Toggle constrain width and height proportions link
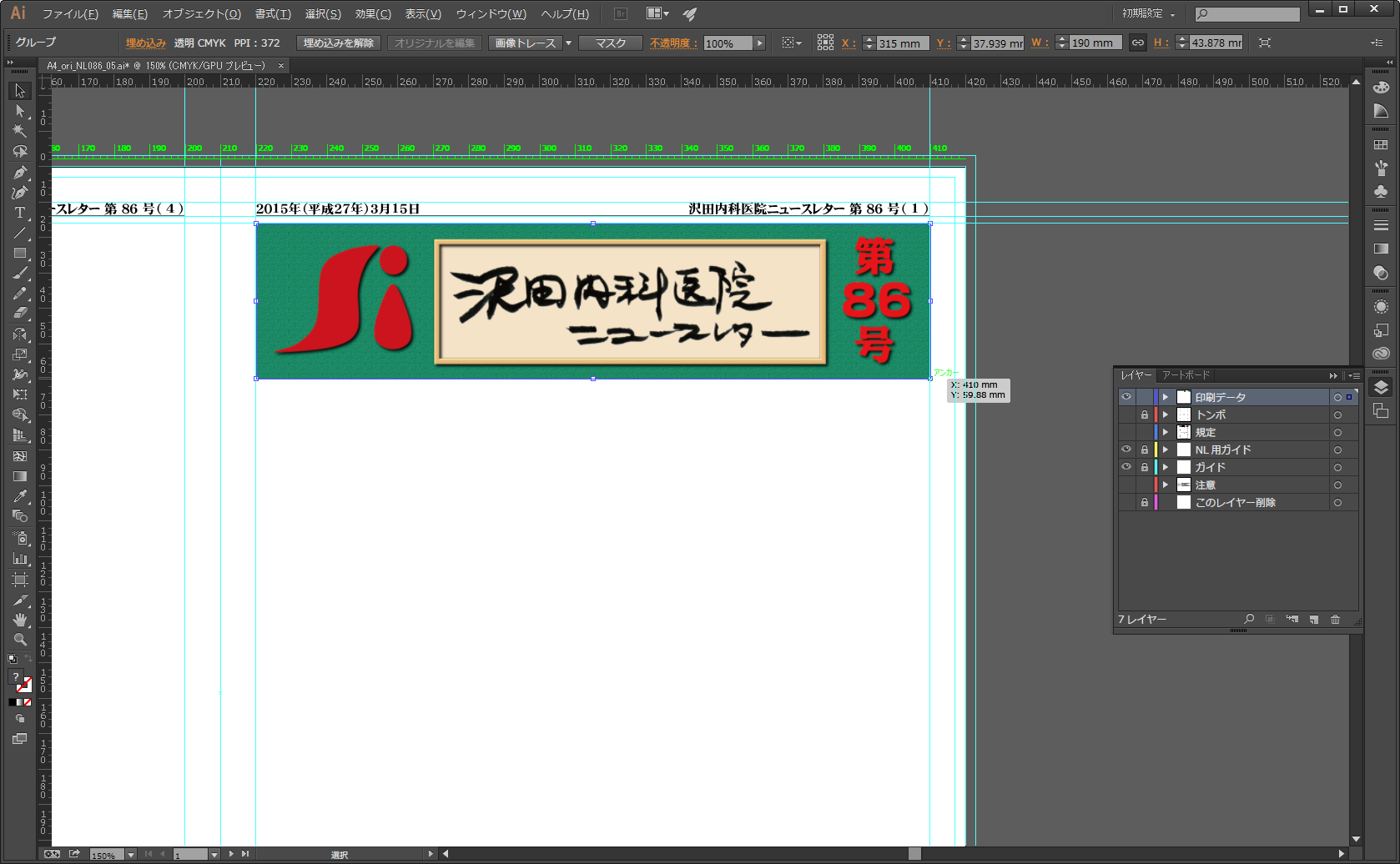 point(1138,43)
